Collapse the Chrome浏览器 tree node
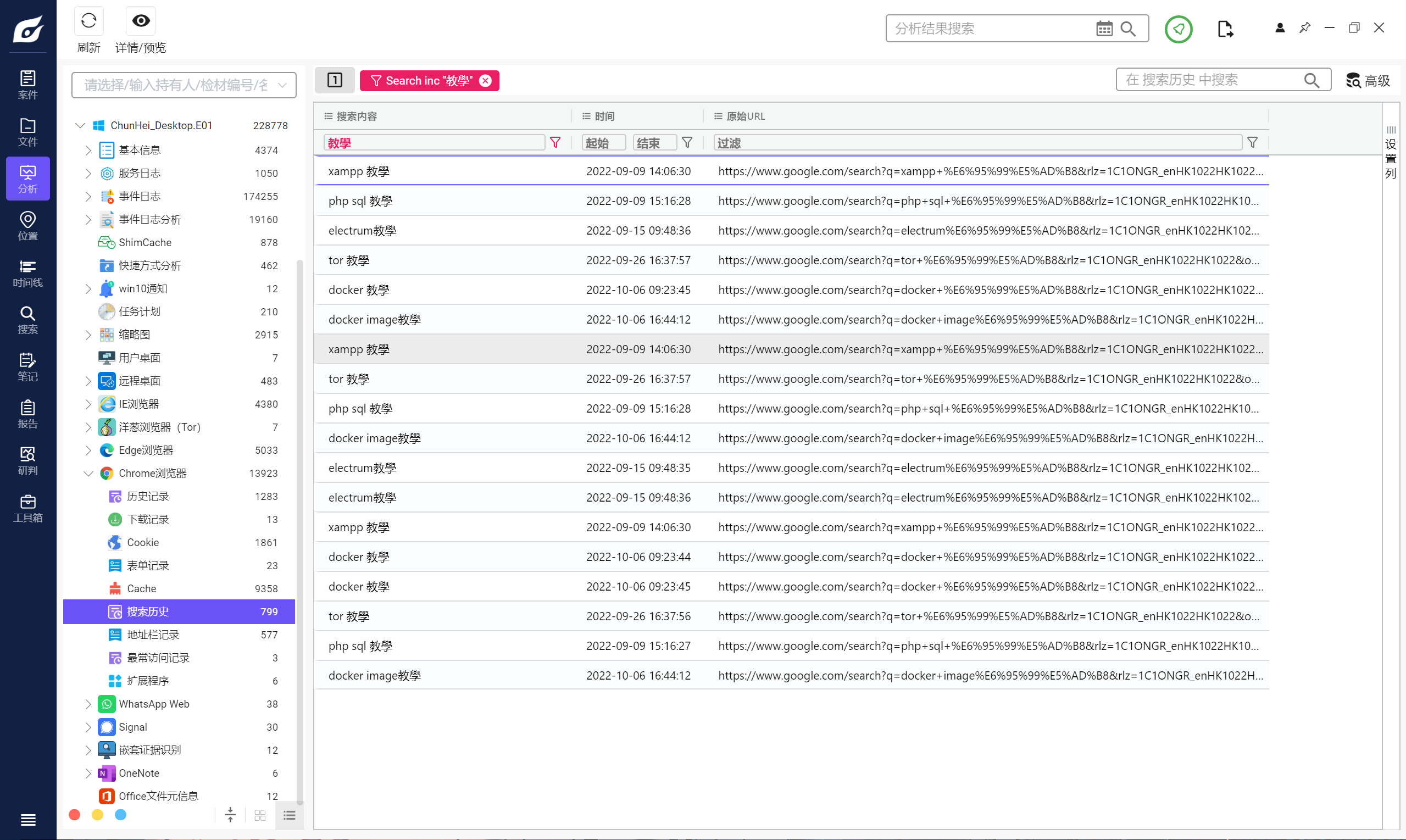 [88, 473]
